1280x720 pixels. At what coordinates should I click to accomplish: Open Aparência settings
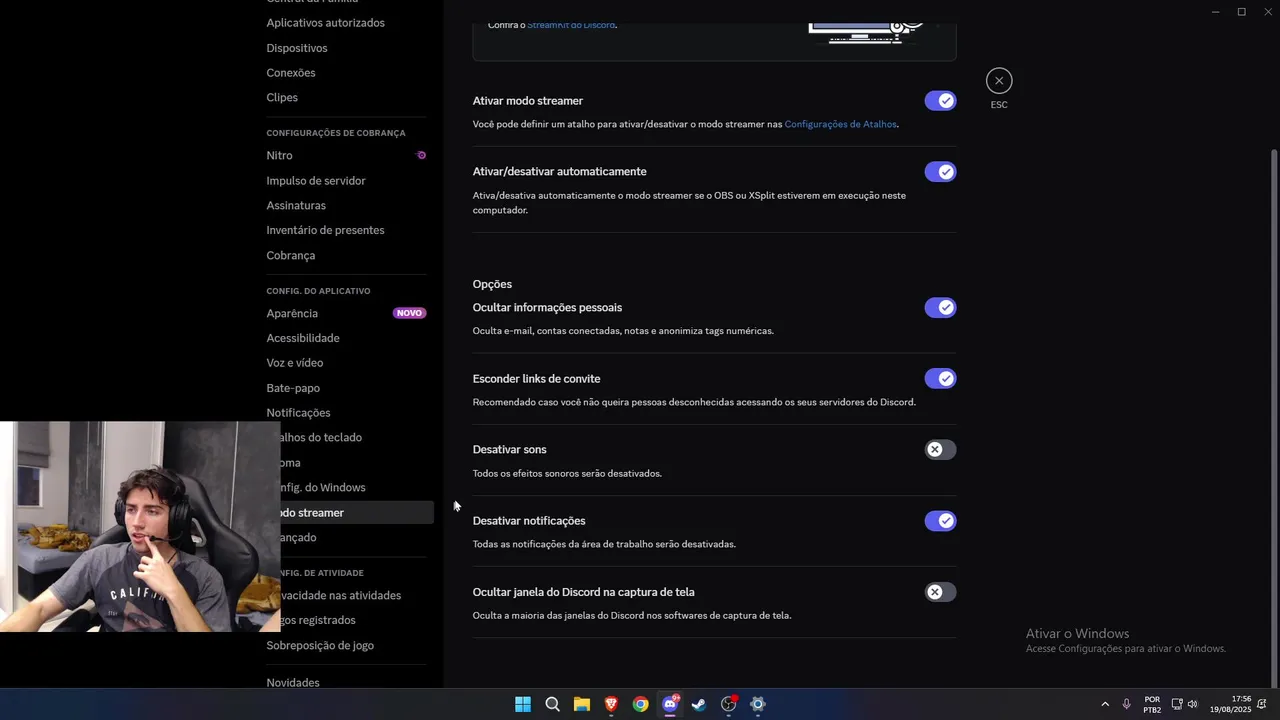[292, 314]
